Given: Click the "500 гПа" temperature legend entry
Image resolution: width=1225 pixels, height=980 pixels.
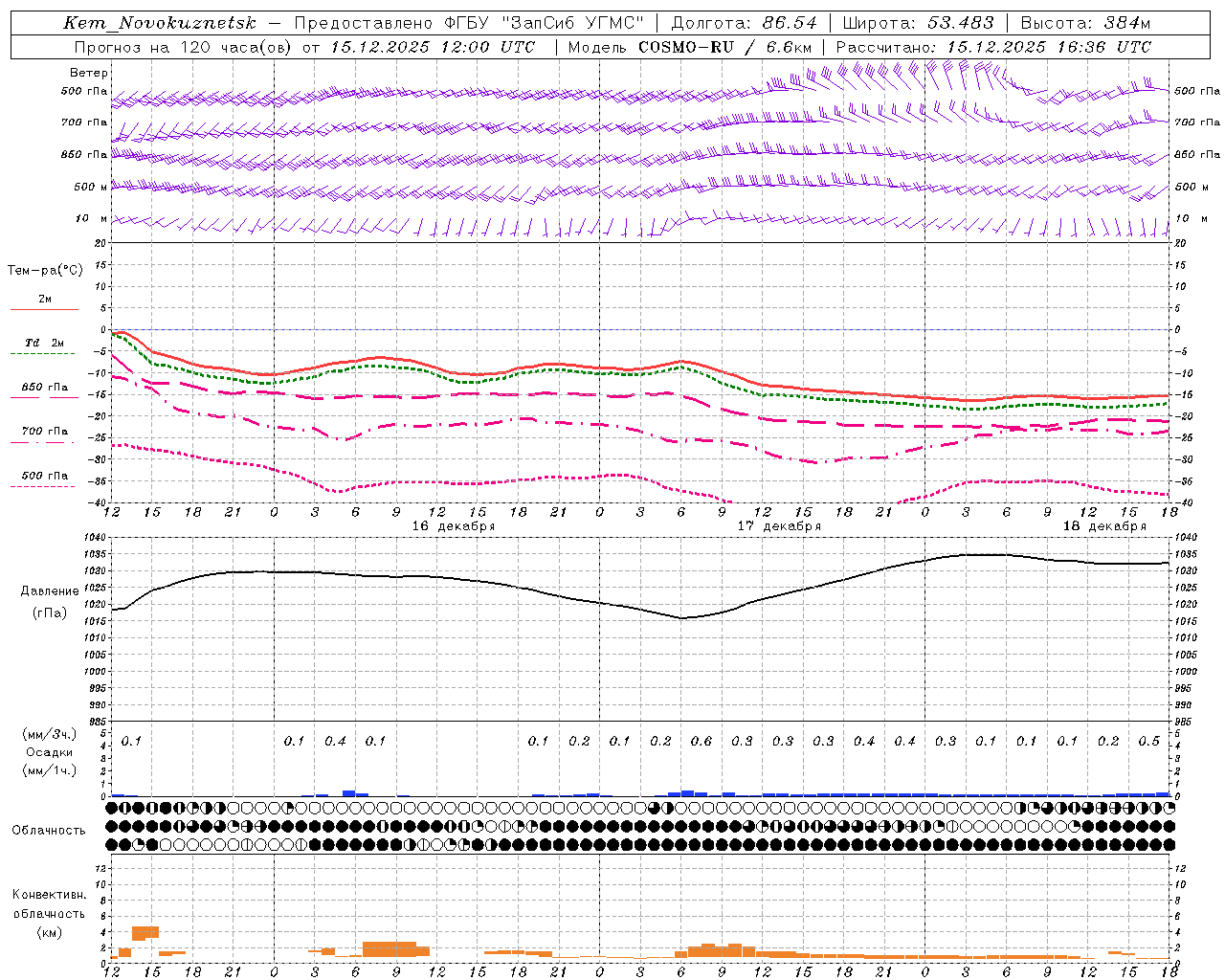Looking at the screenshot, I should click(45, 476).
